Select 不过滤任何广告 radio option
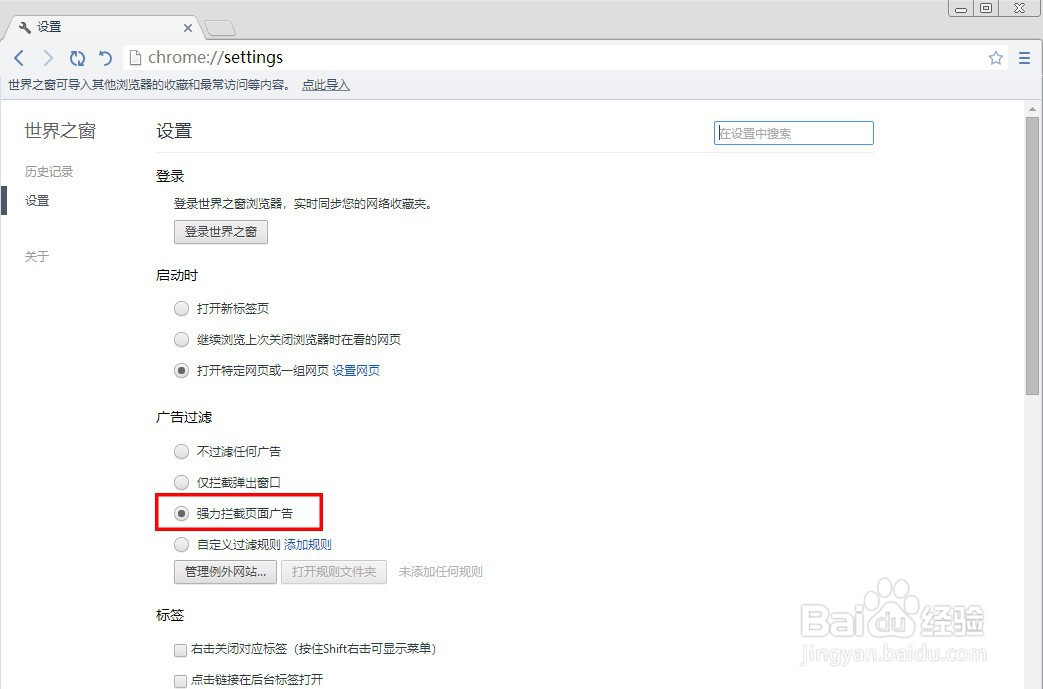The width and height of the screenshot is (1043, 689). [x=181, y=452]
